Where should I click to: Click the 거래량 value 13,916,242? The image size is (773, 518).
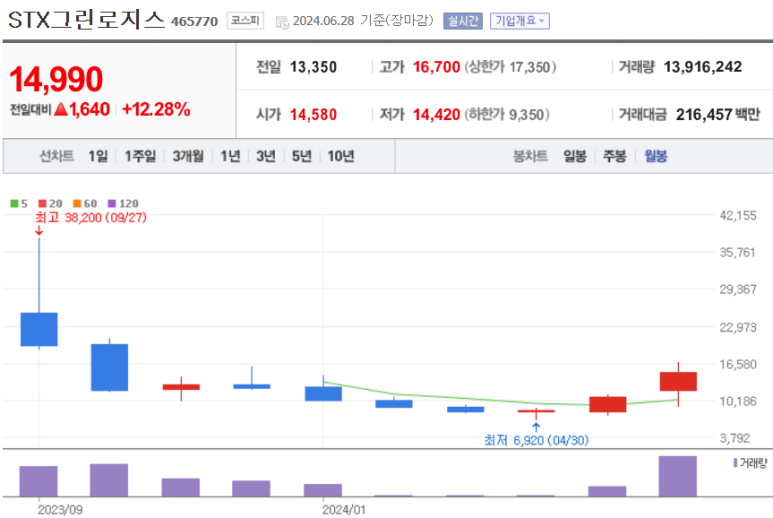click(x=703, y=67)
